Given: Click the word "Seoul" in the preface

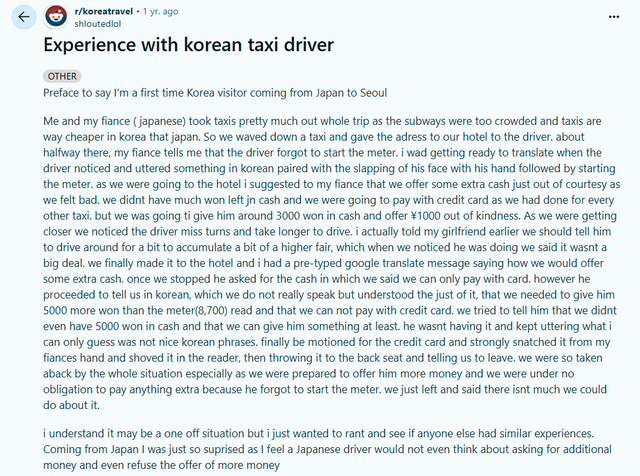Looking at the screenshot, I should (366, 93).
